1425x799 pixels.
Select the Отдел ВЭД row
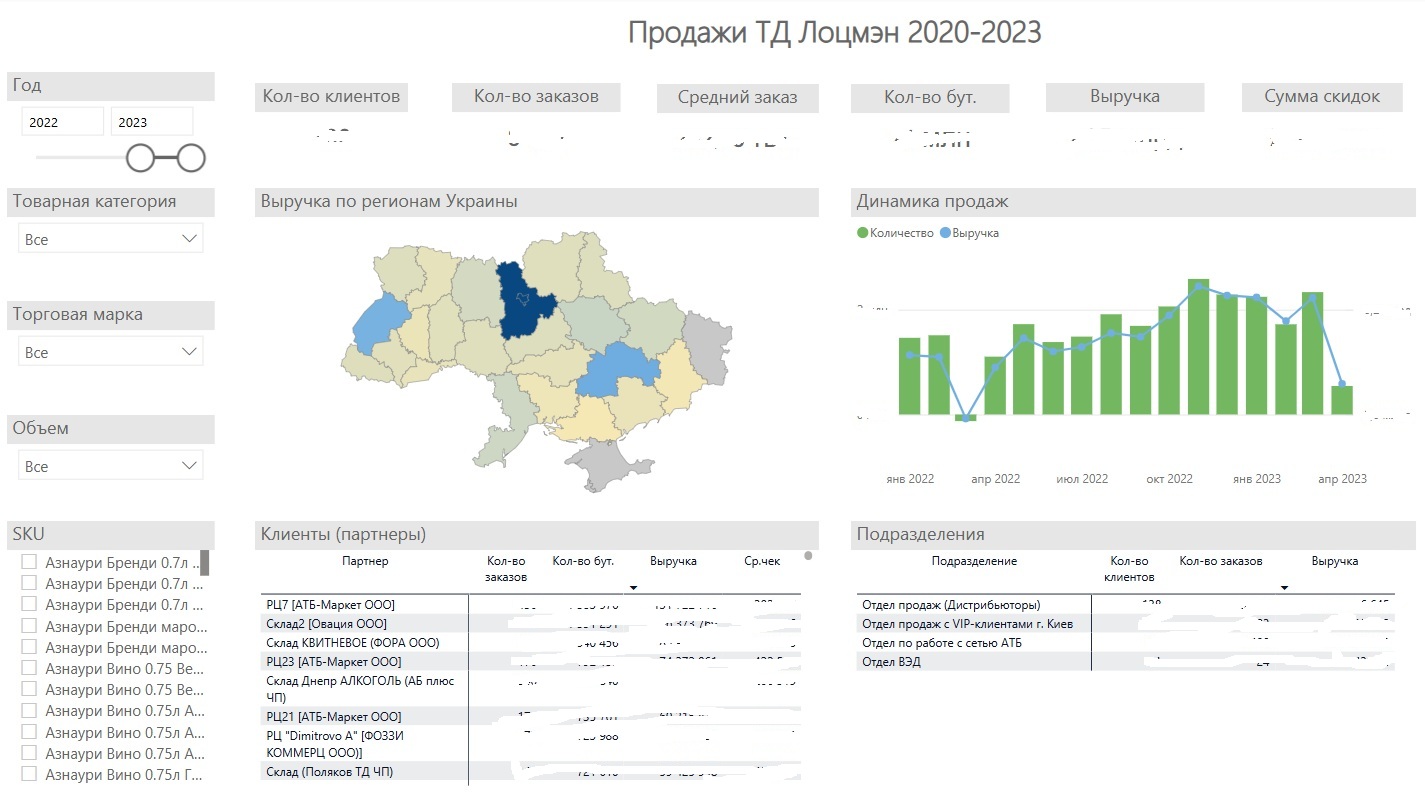click(891, 662)
